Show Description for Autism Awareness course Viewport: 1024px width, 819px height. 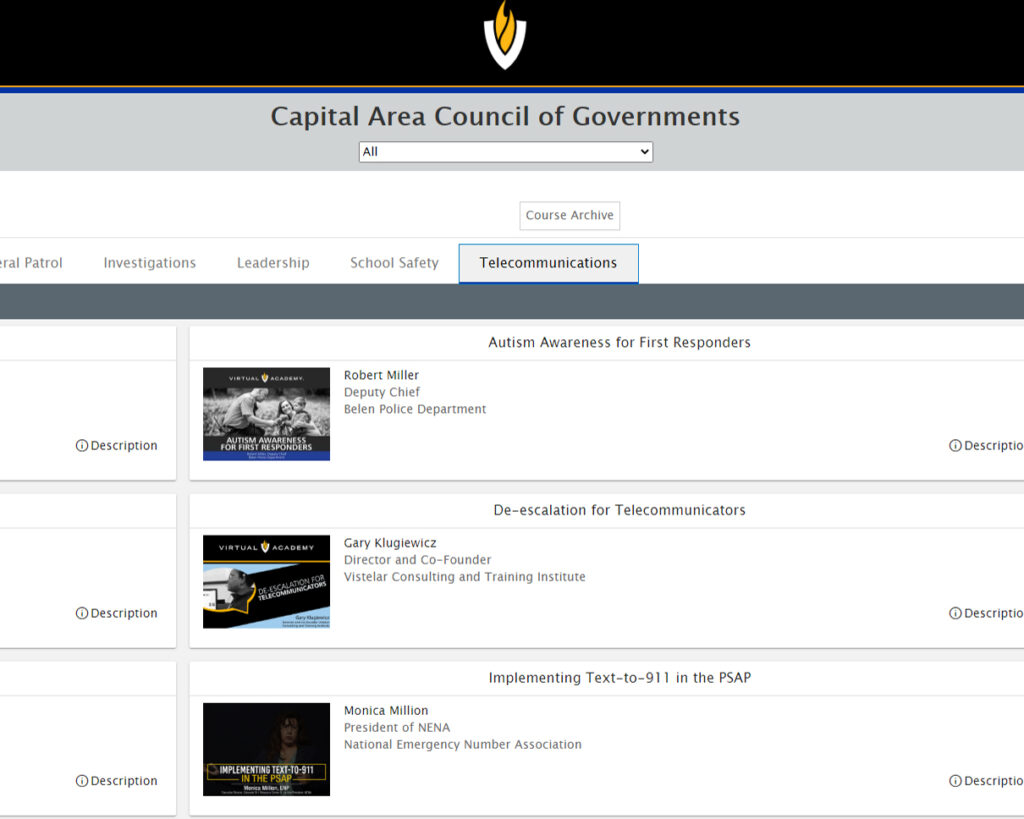point(986,445)
